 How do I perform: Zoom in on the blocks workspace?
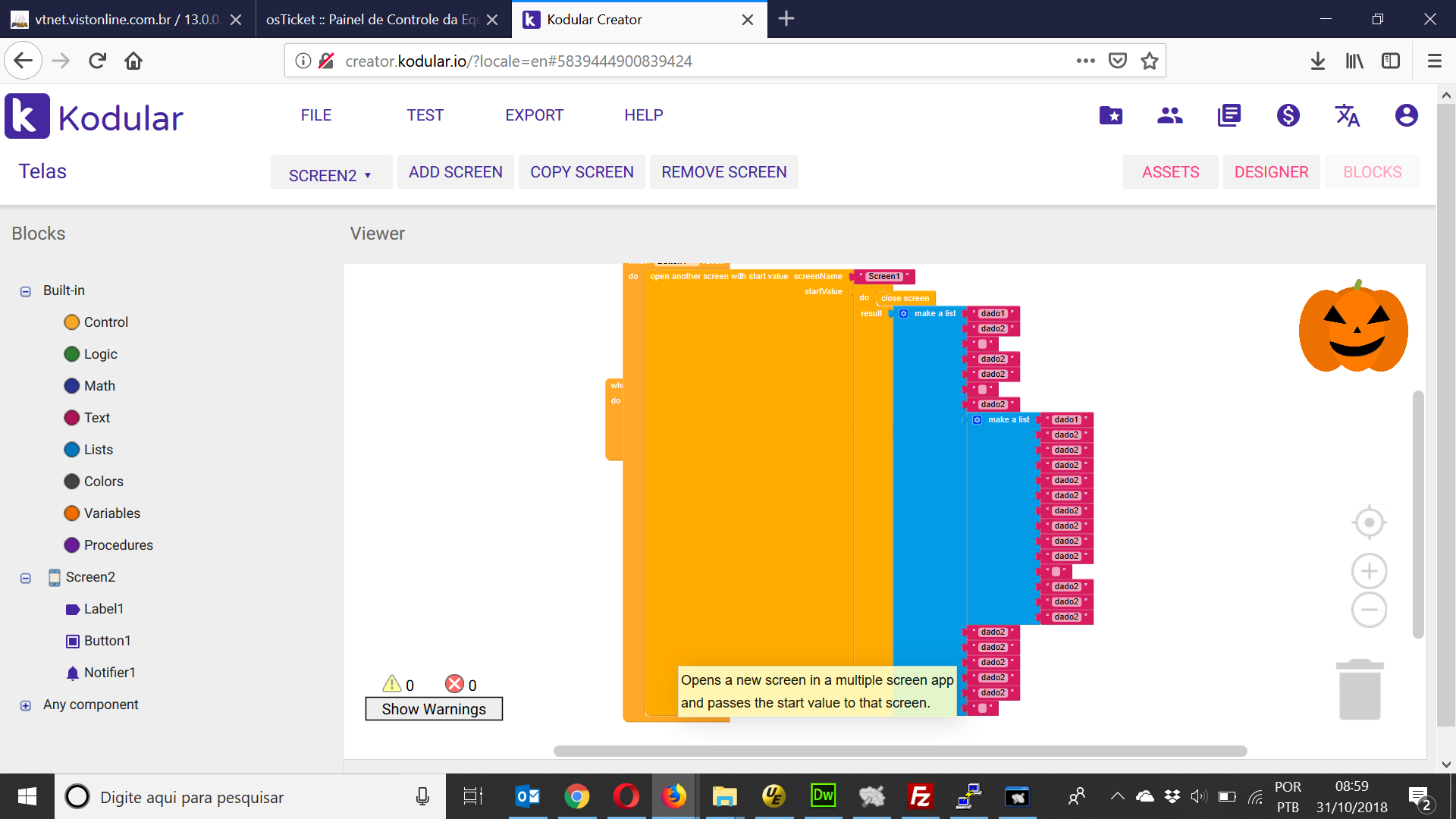tap(1370, 571)
